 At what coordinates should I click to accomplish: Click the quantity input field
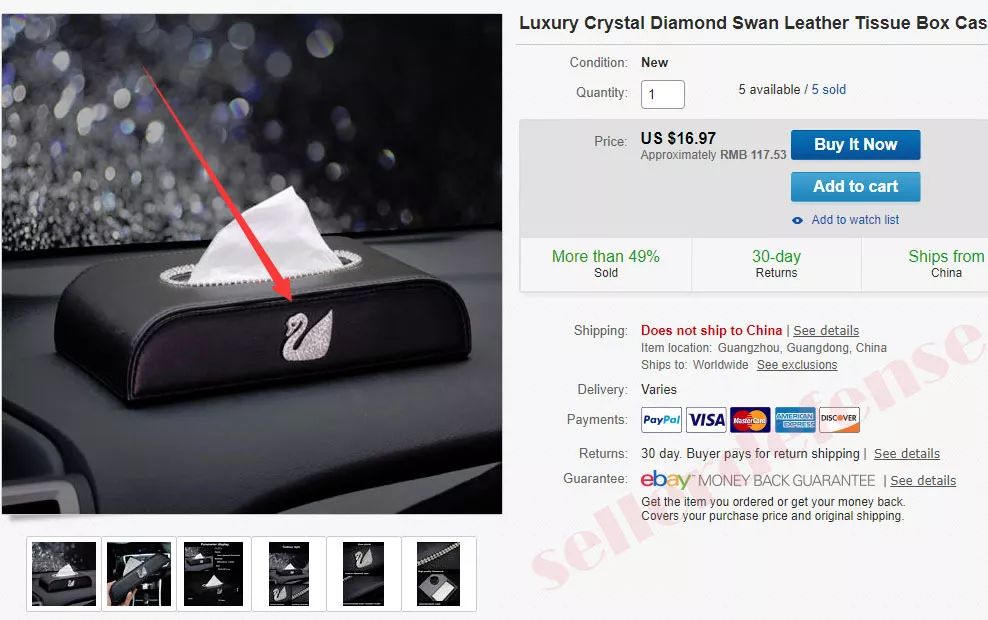point(662,95)
